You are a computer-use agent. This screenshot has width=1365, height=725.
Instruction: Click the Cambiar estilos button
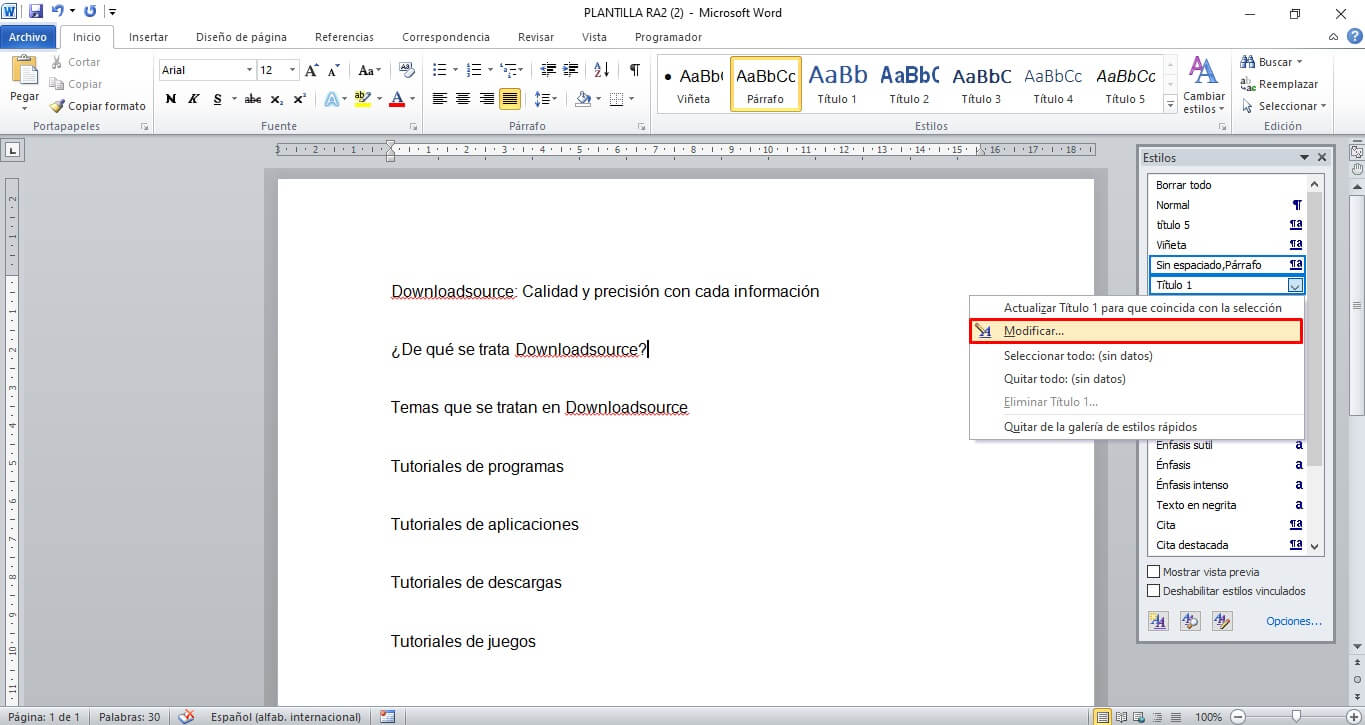coord(1204,86)
